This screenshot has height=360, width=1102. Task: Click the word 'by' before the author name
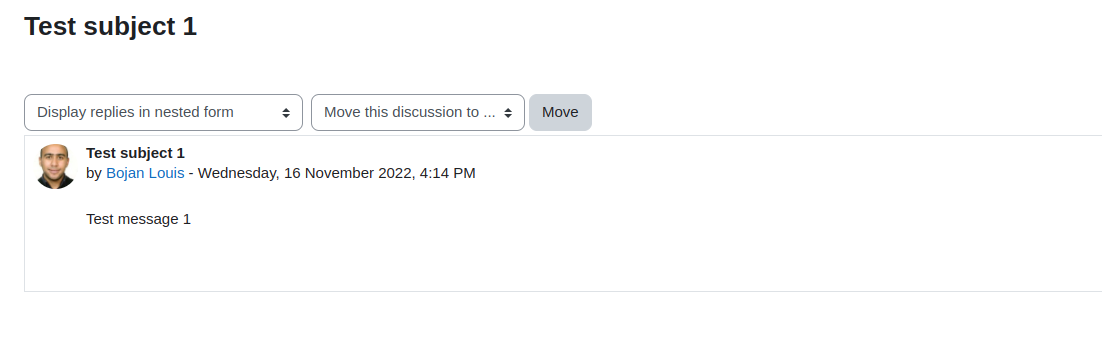(x=94, y=173)
